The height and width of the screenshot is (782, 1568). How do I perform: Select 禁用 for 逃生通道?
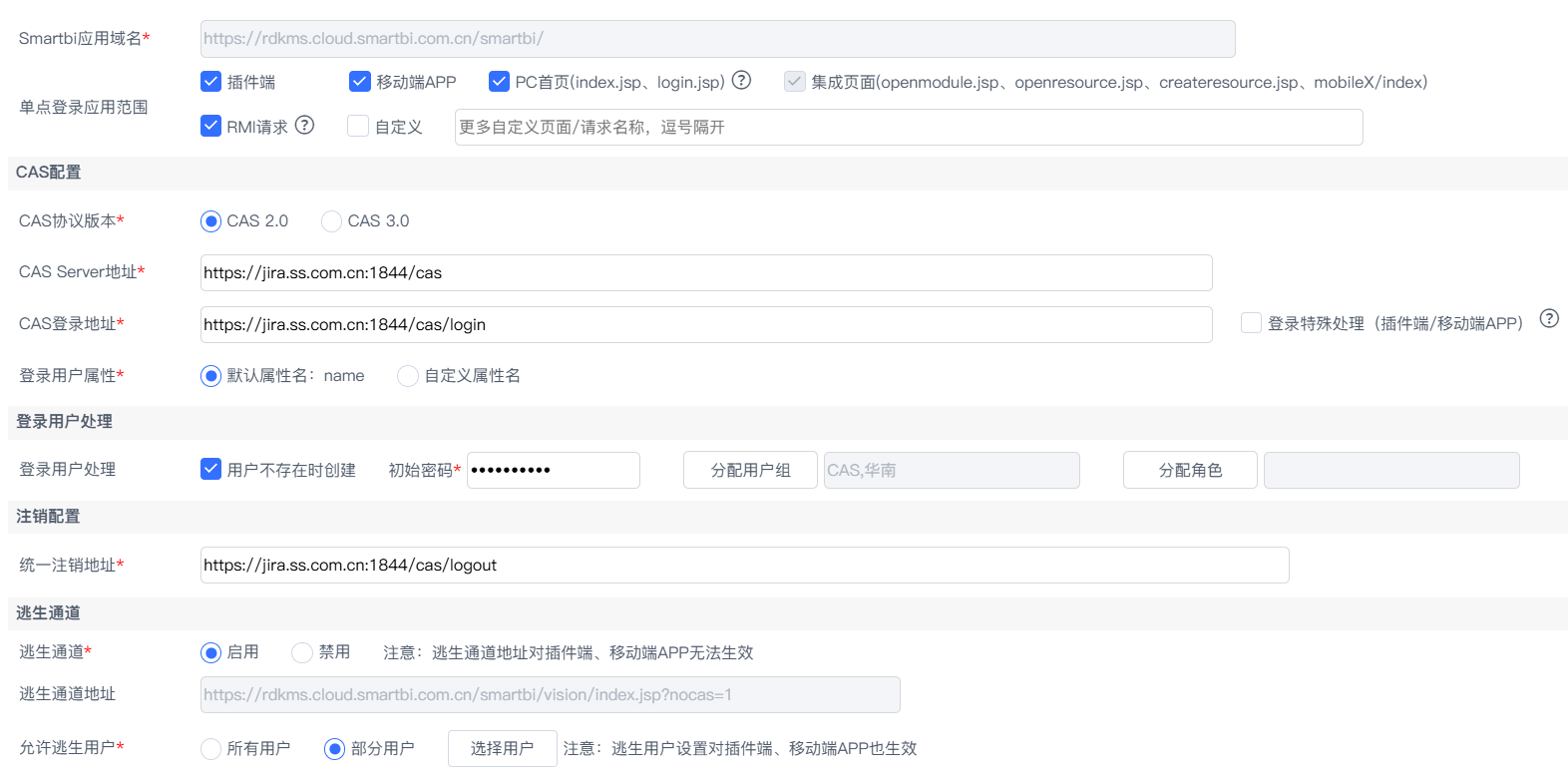click(x=302, y=652)
